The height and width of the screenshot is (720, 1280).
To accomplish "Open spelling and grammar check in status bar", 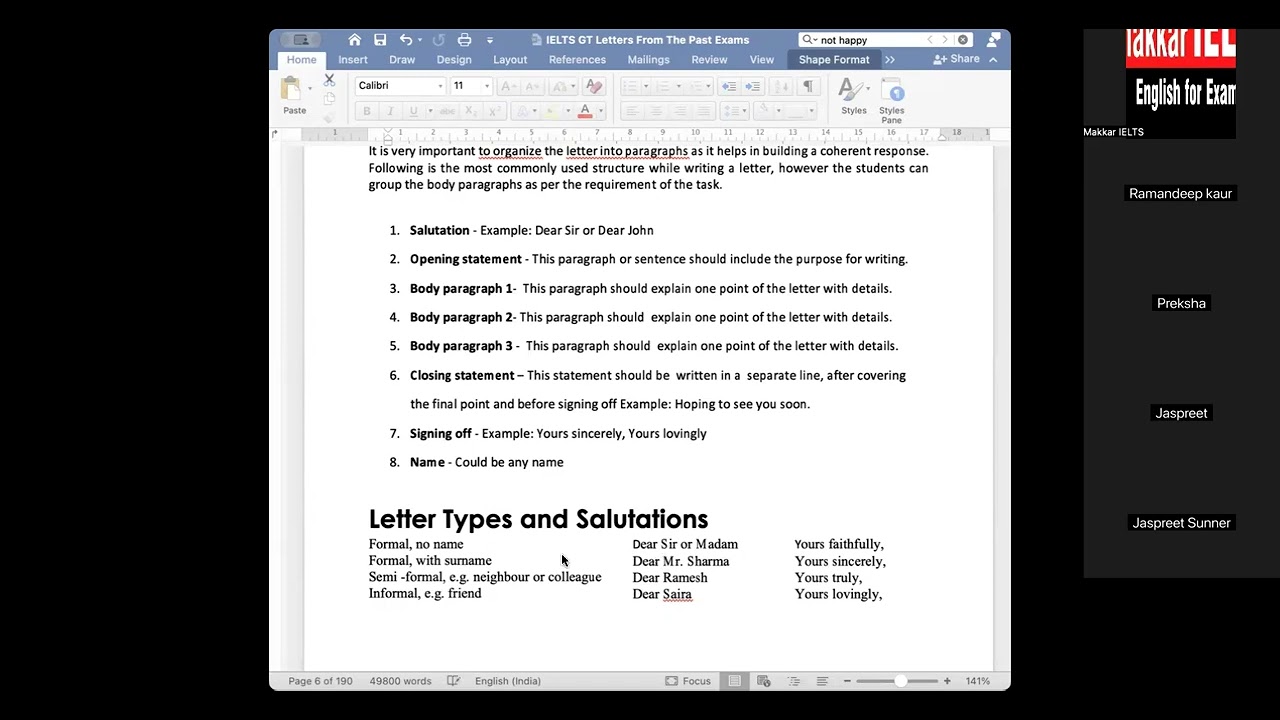I will coord(453,681).
